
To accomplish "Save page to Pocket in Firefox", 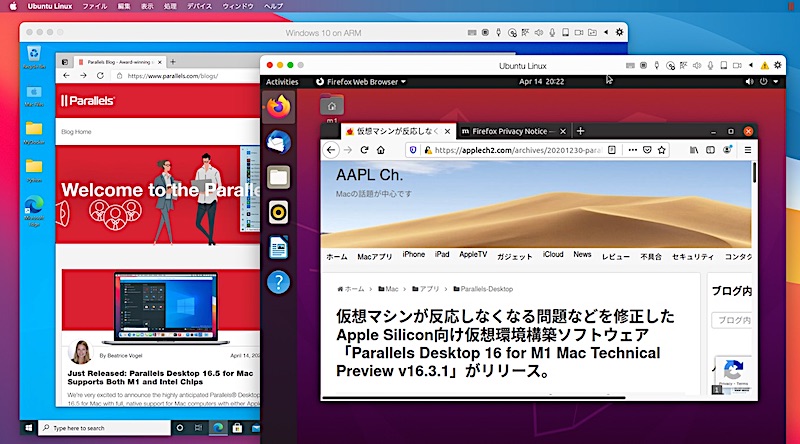I will coord(647,150).
